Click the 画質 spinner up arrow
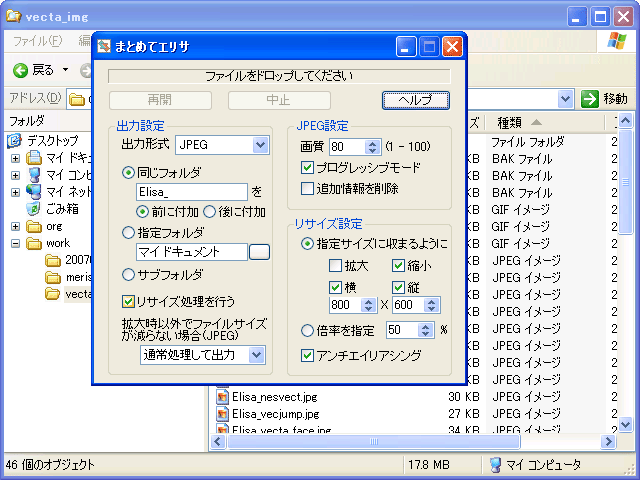The height and width of the screenshot is (480, 640). [x=372, y=142]
